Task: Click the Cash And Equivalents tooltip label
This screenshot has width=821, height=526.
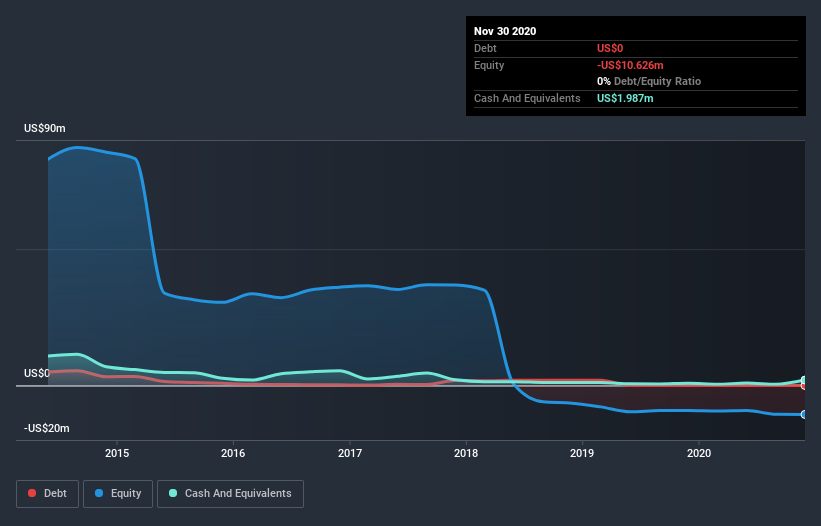Action: 527,98
